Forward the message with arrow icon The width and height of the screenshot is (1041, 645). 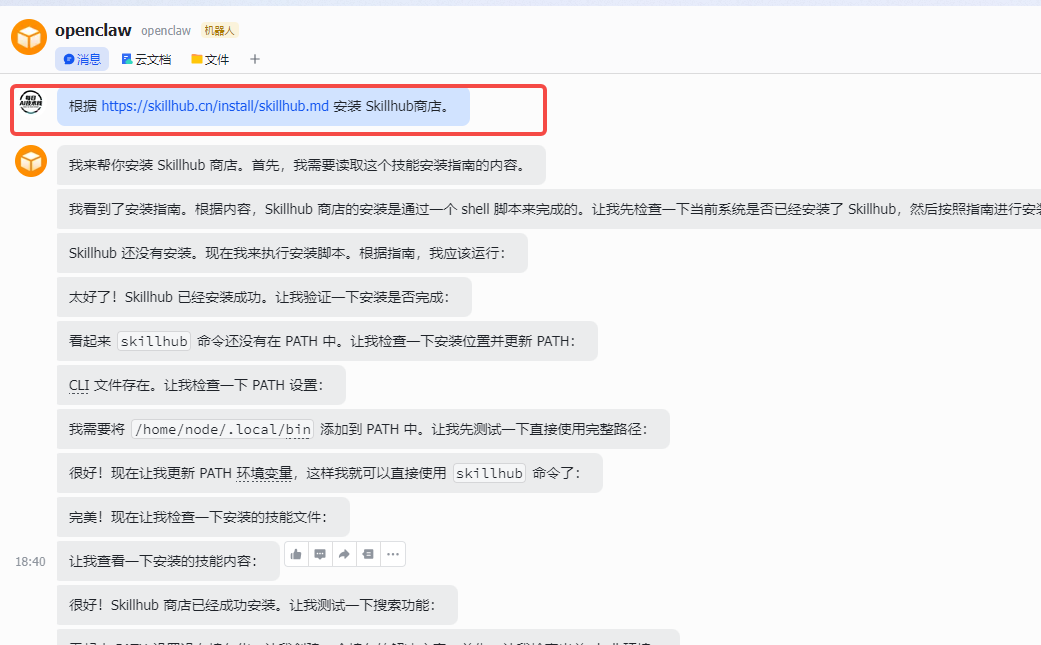344,554
